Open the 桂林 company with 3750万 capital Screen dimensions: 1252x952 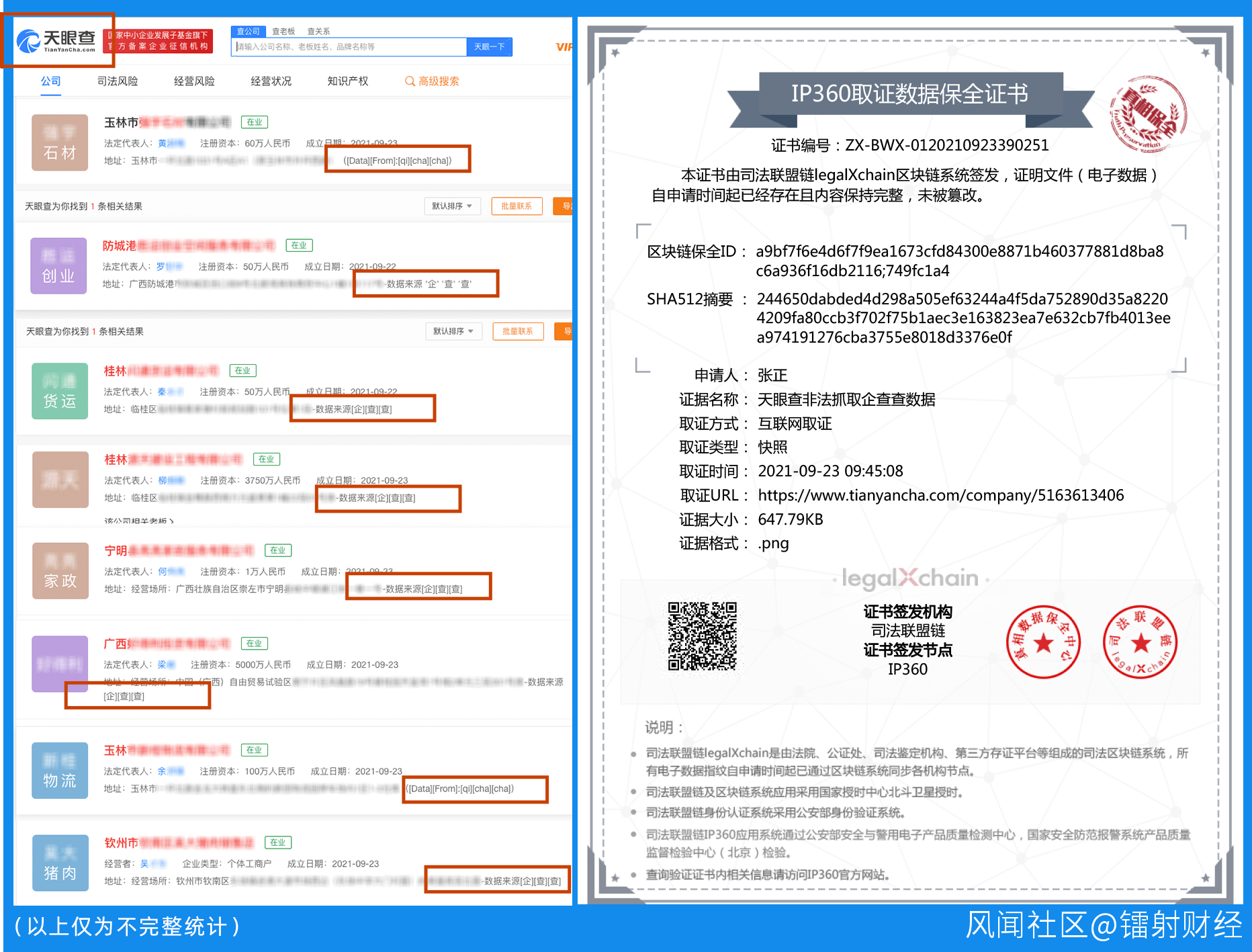tap(173, 460)
